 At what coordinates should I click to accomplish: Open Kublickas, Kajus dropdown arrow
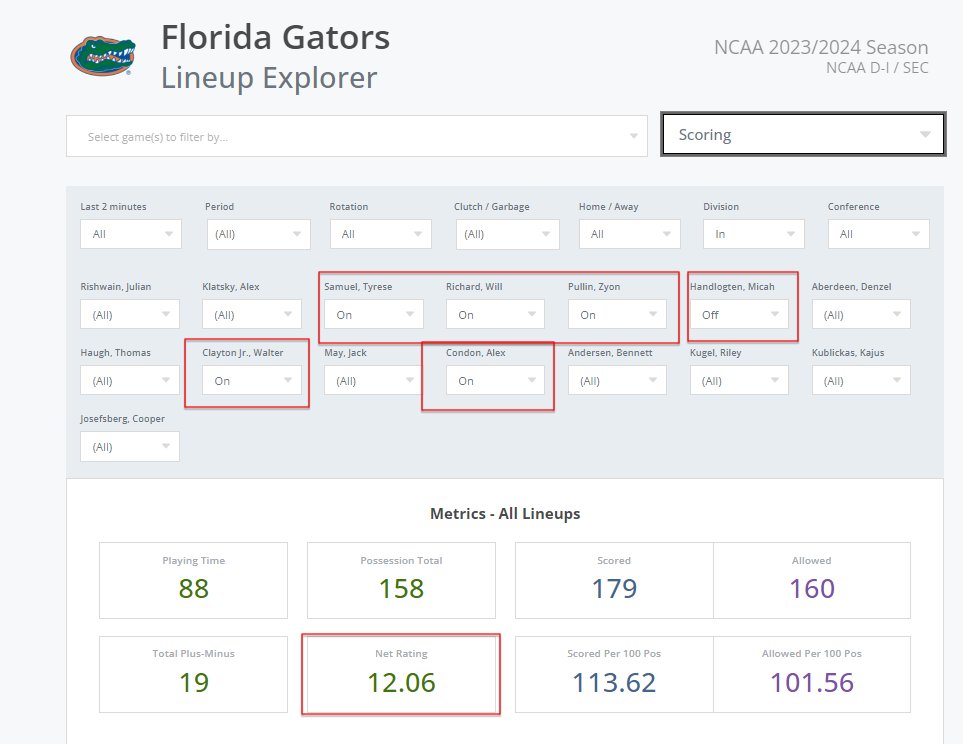[x=897, y=380]
